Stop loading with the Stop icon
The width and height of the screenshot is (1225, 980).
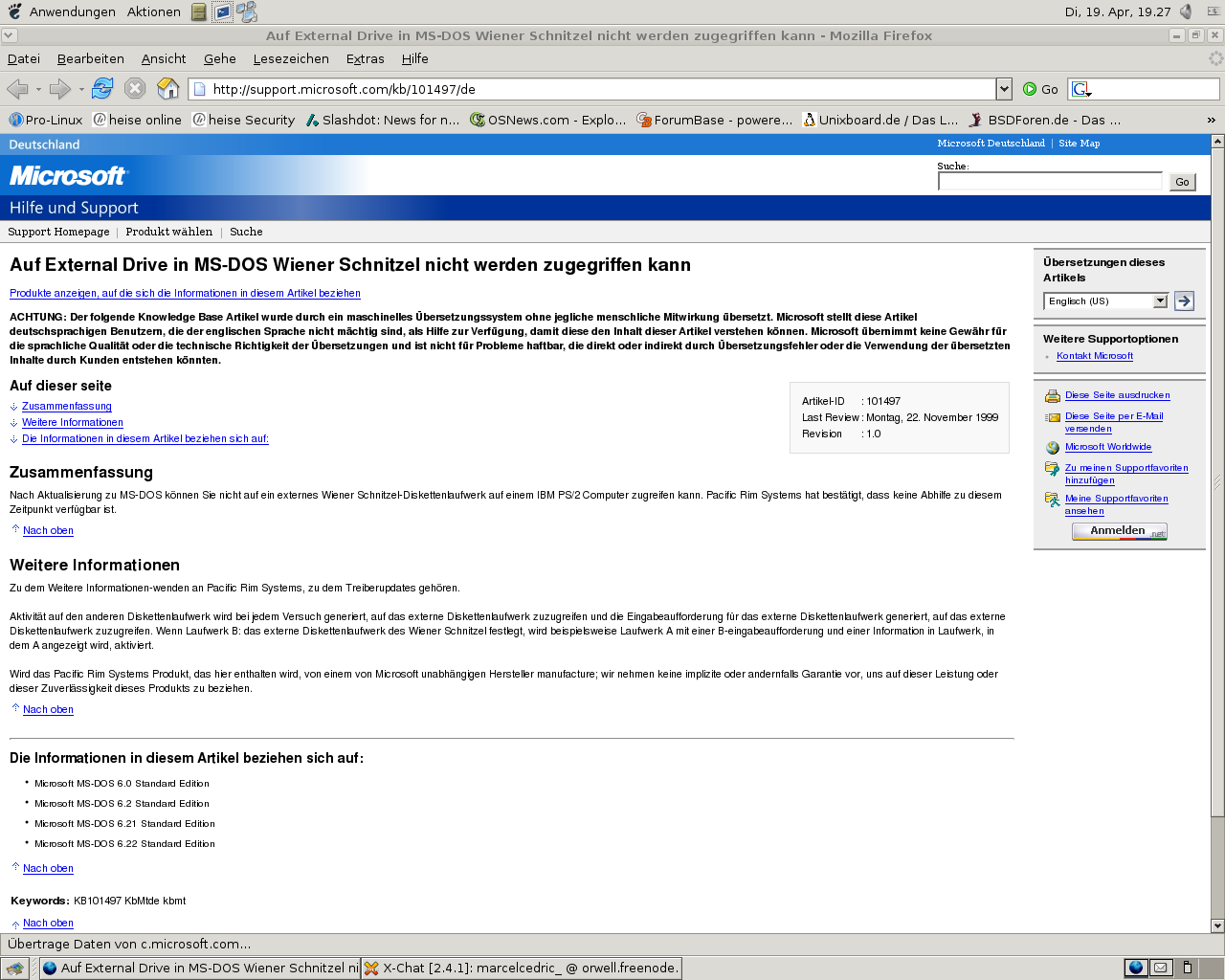pos(135,89)
